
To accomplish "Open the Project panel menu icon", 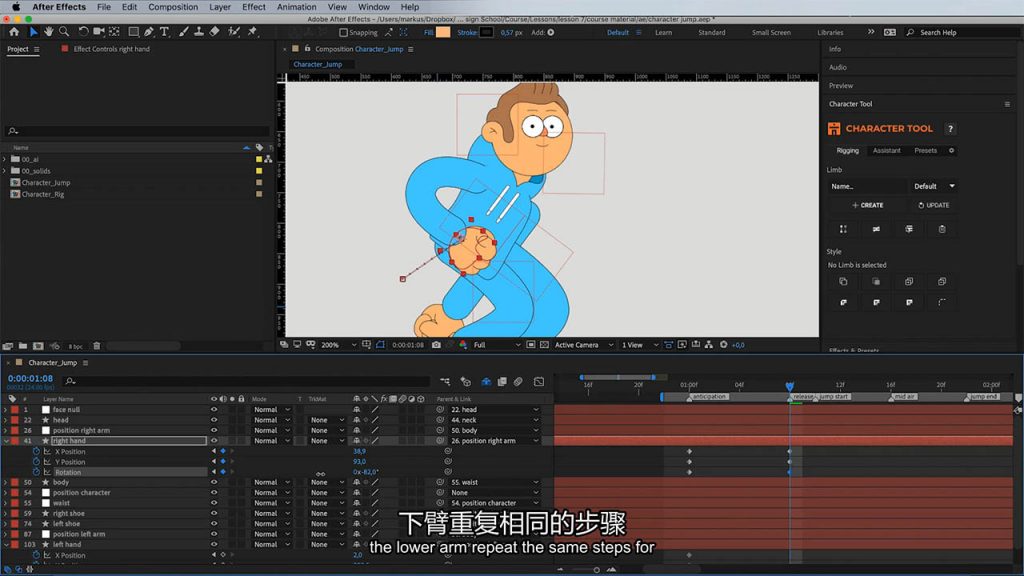I will point(37,49).
